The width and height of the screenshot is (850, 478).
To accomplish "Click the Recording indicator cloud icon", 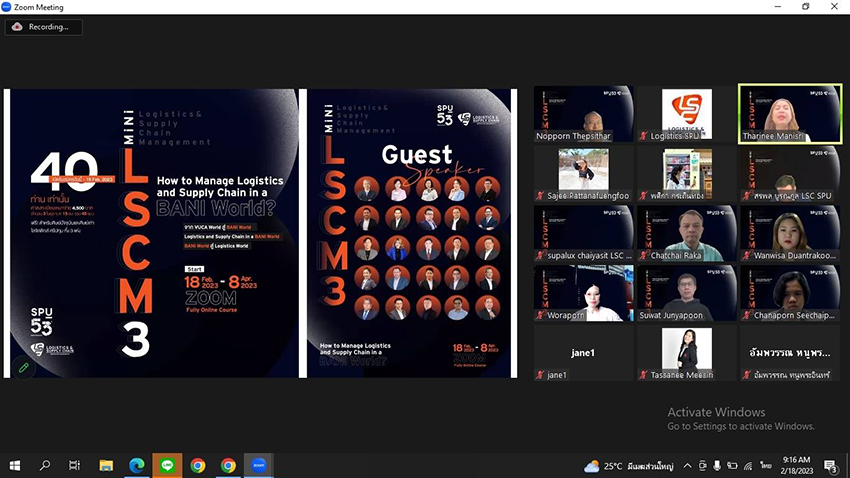I will (x=17, y=27).
